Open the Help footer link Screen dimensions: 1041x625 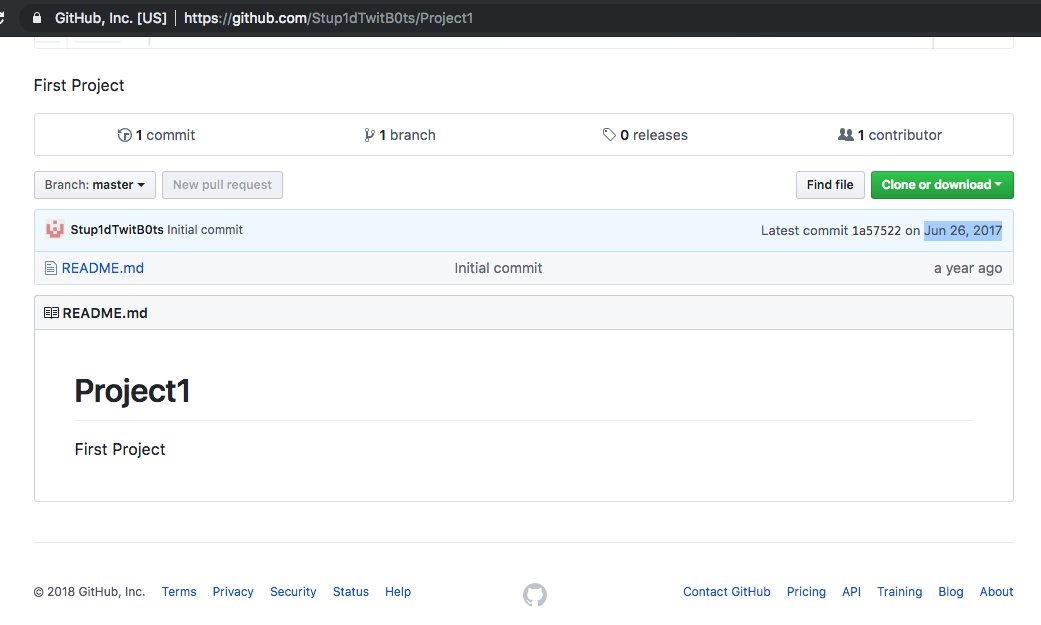tap(398, 592)
